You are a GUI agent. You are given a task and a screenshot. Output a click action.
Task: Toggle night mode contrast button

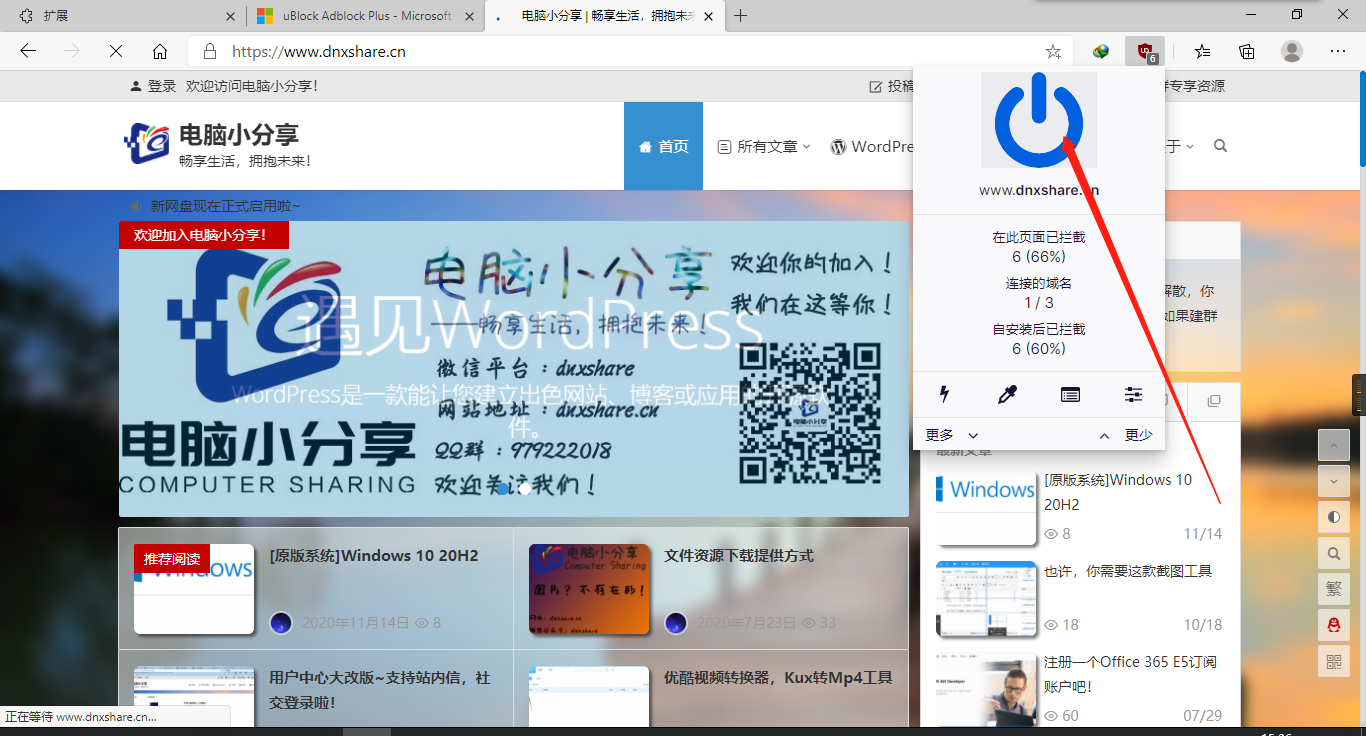[1334, 517]
